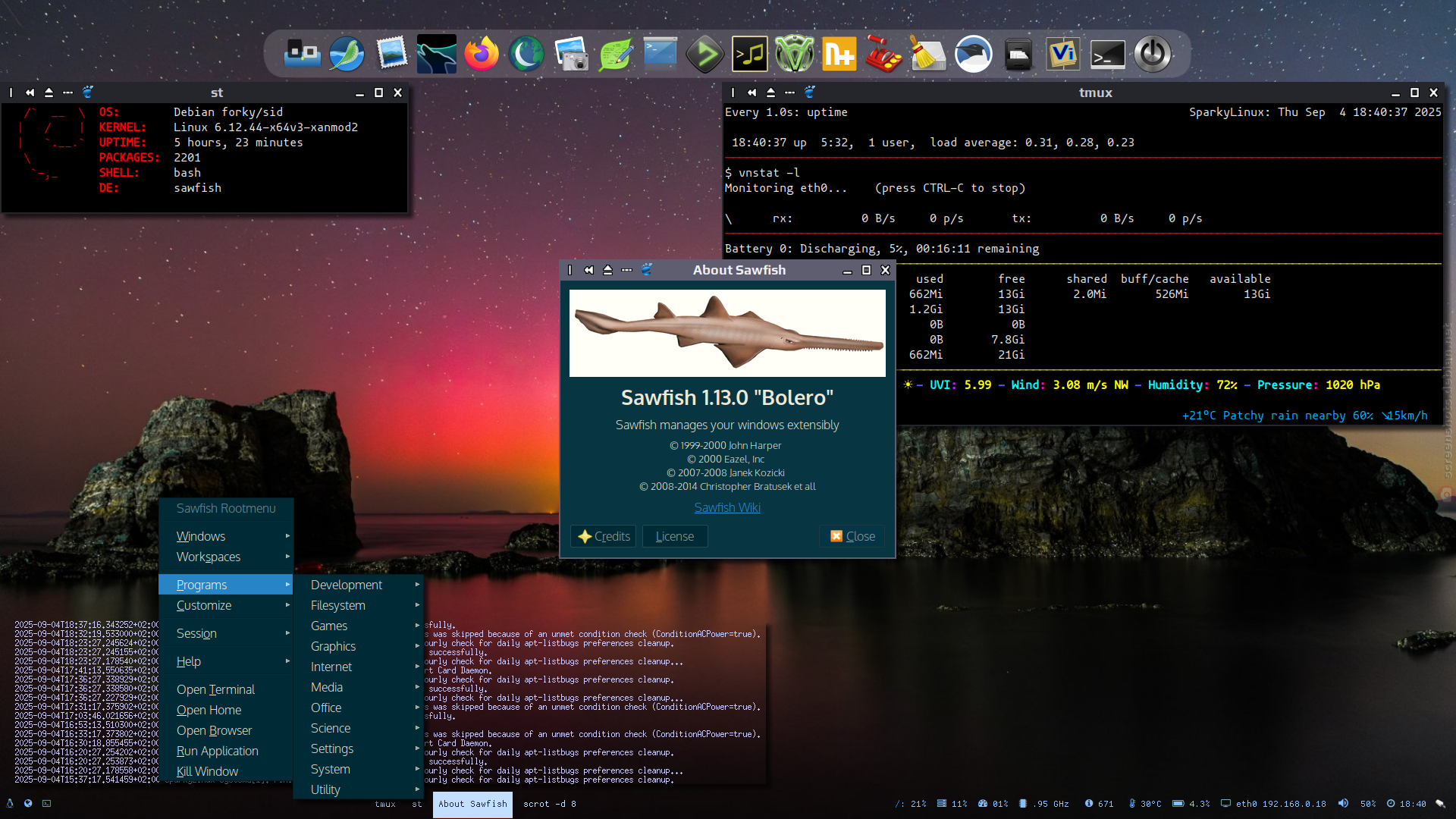Open the Session submenu
The width and height of the screenshot is (1456, 819).
coord(226,633)
